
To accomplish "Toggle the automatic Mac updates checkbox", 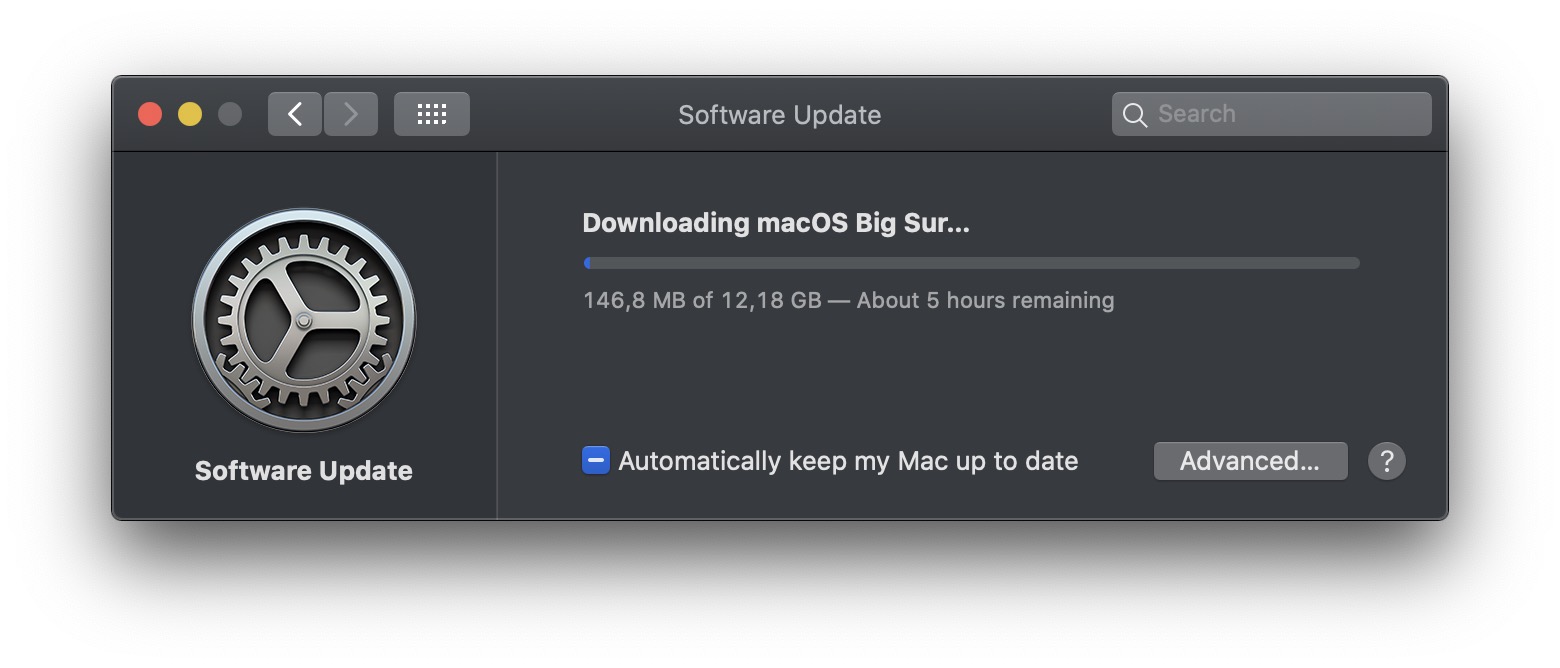I will [x=596, y=461].
